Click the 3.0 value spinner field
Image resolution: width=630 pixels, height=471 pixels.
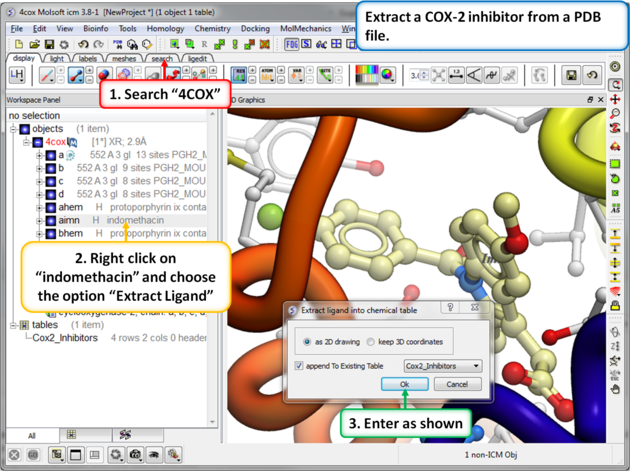[419, 75]
